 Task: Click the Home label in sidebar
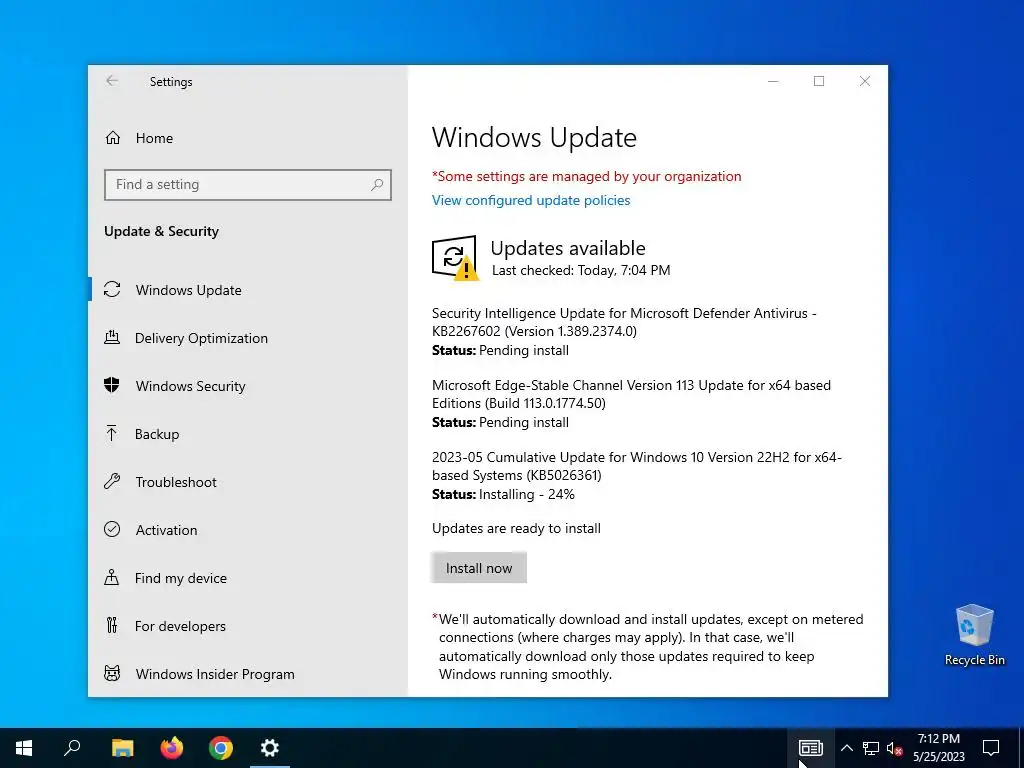(154, 138)
